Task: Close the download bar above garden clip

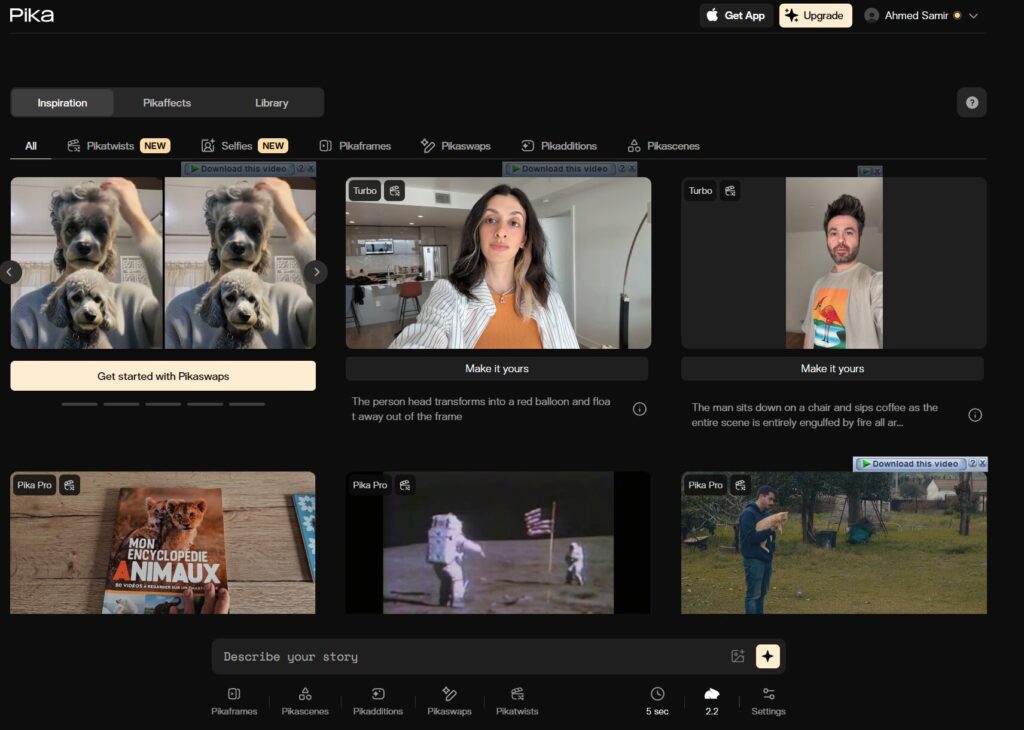Action: pyautogui.click(x=982, y=464)
